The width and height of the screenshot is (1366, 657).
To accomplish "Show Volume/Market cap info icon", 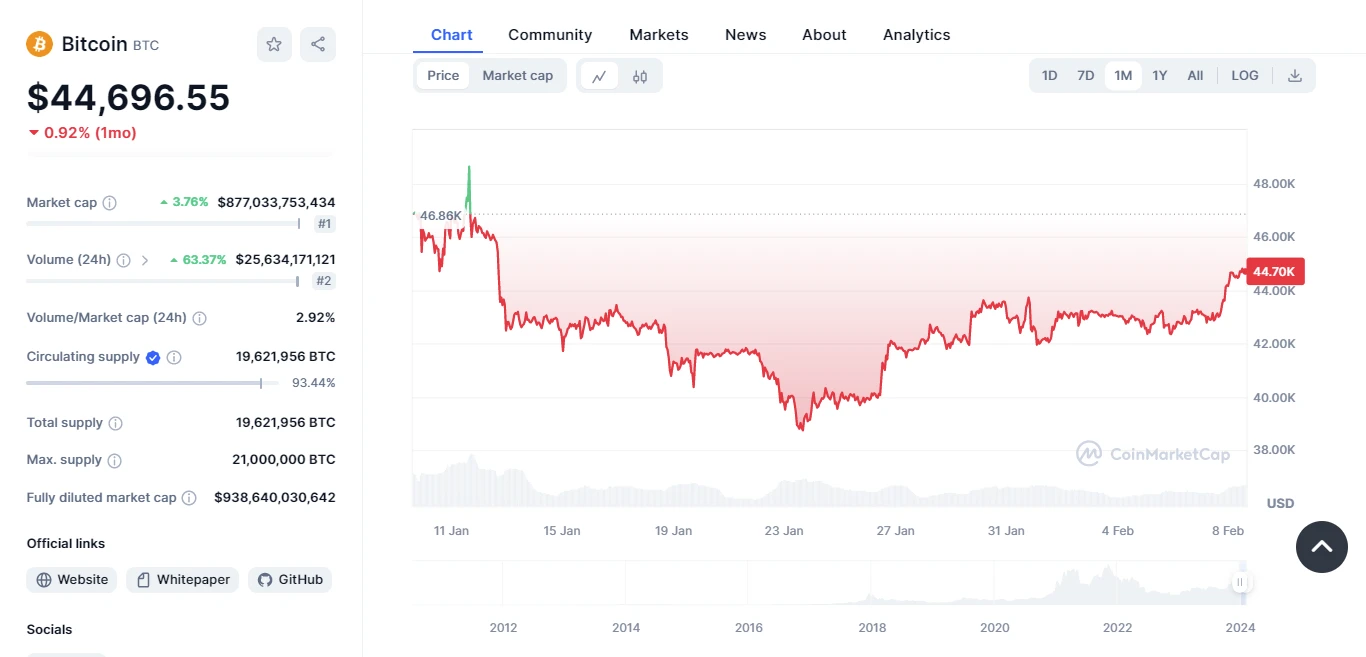I will pos(199,318).
